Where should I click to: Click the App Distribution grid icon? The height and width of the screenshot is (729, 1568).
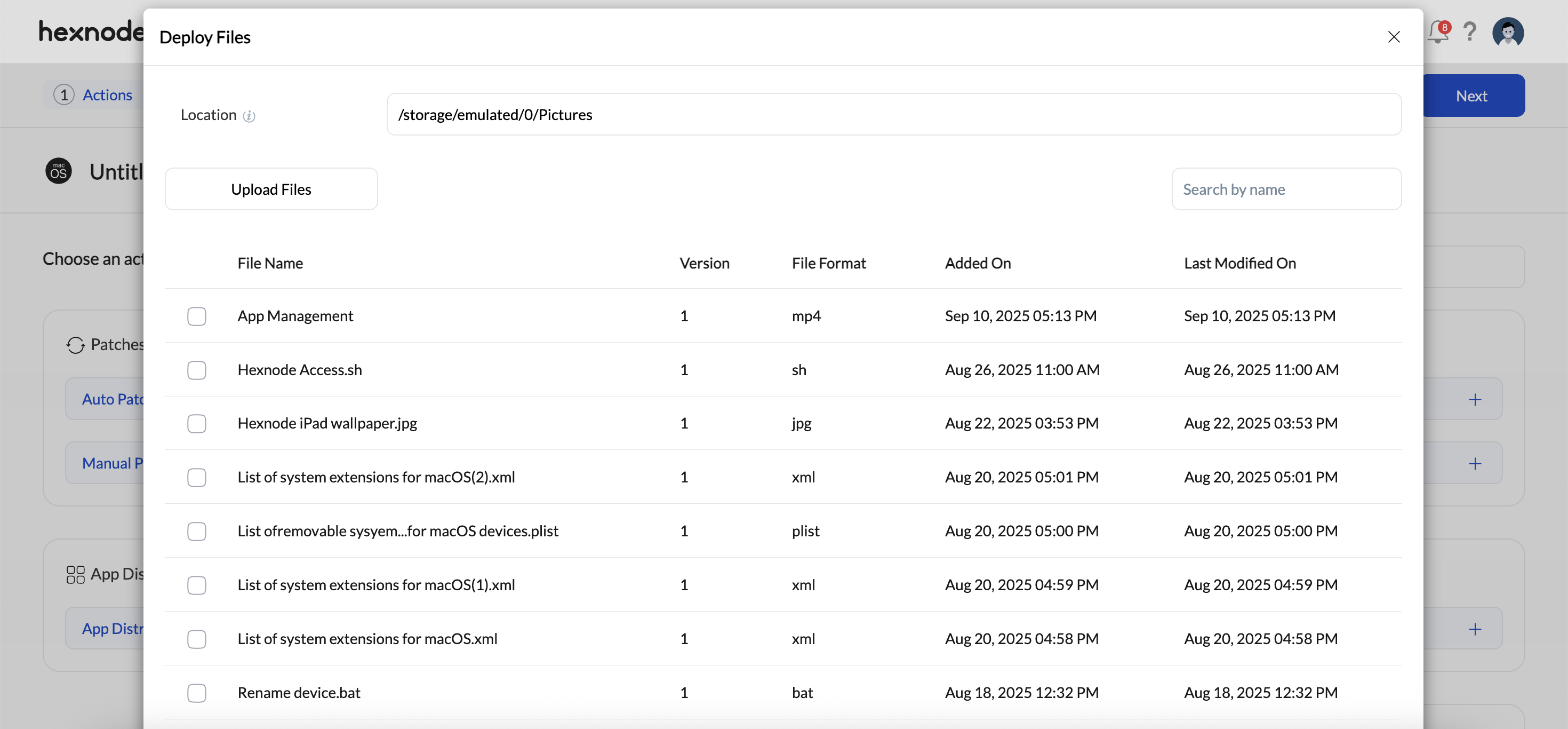coord(76,574)
